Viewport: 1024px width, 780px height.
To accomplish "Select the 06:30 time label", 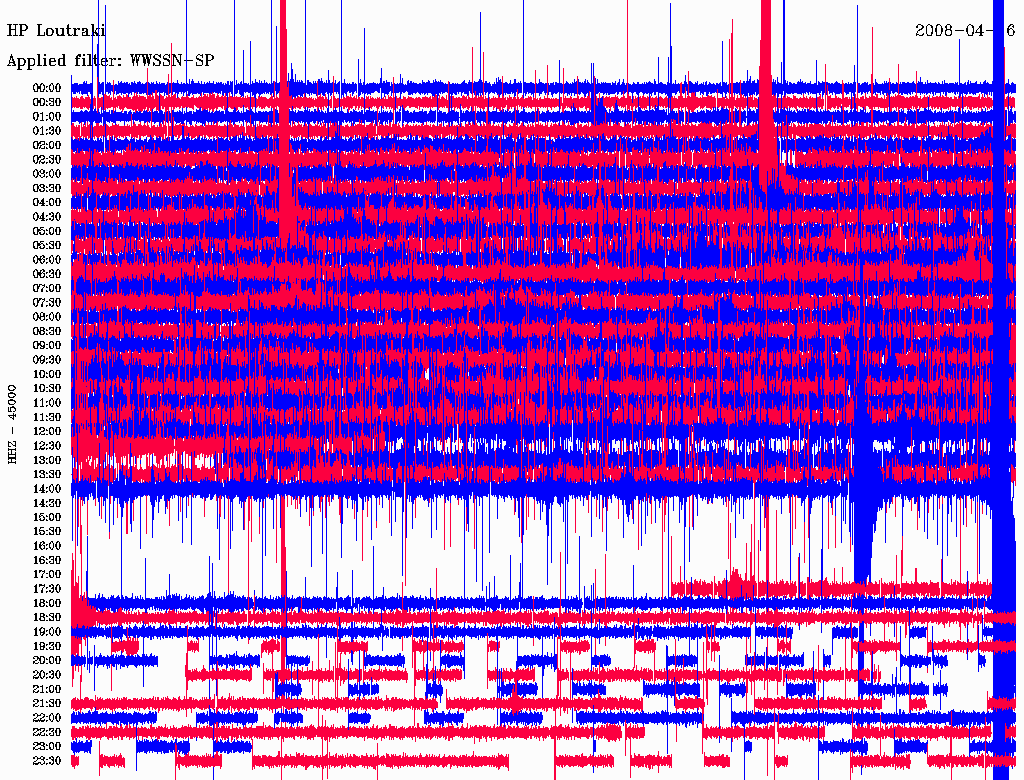I will tap(47, 274).
